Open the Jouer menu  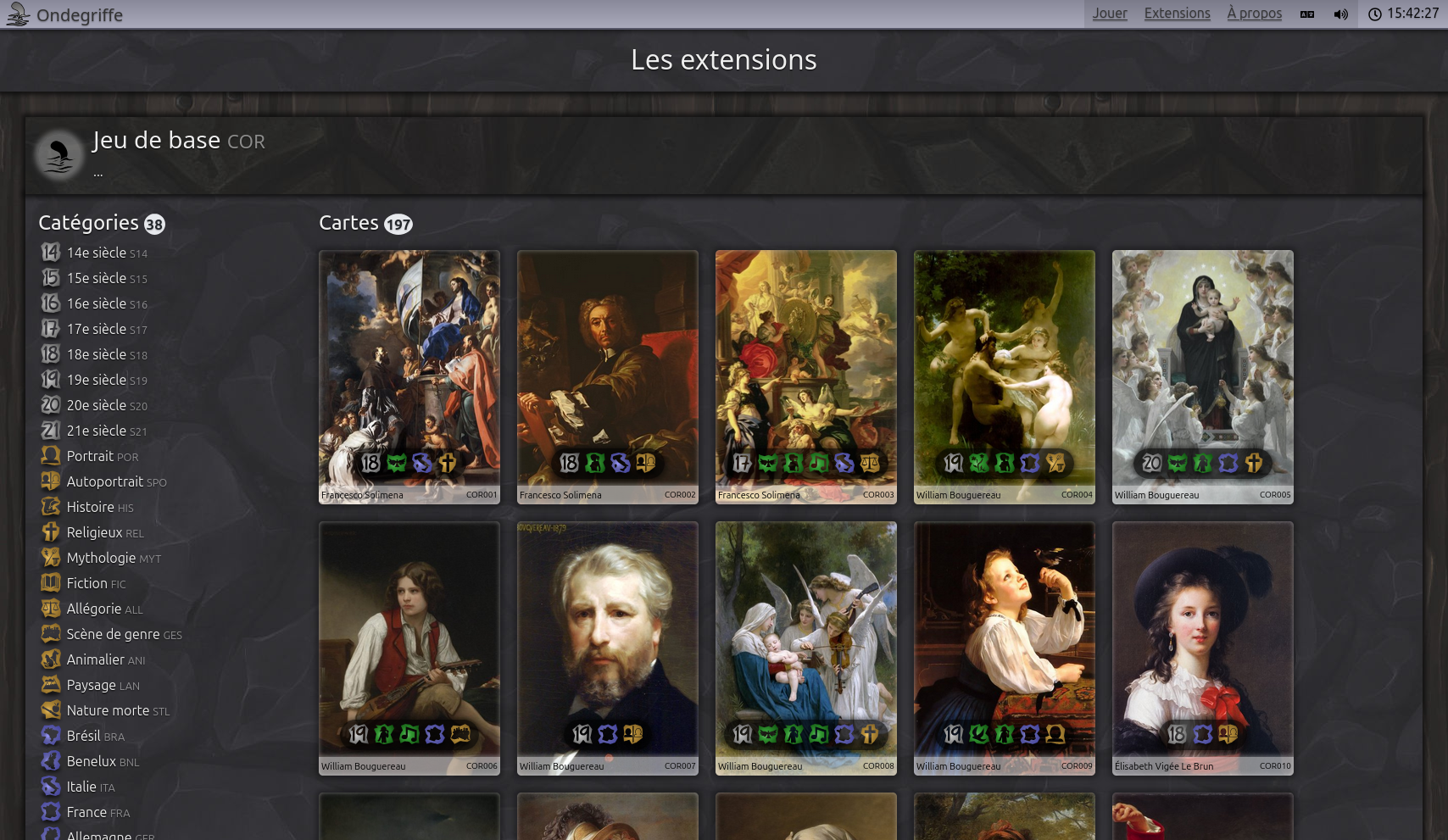click(1110, 14)
